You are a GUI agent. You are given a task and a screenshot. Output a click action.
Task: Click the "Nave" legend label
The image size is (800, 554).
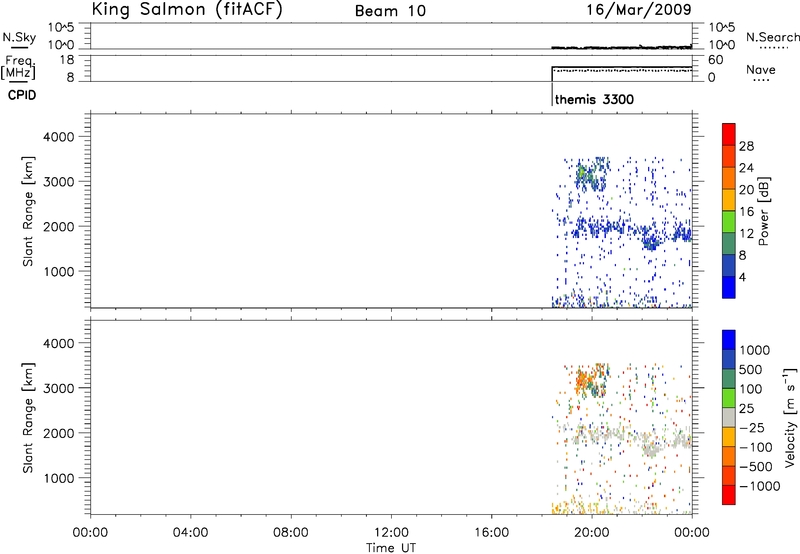(761, 69)
